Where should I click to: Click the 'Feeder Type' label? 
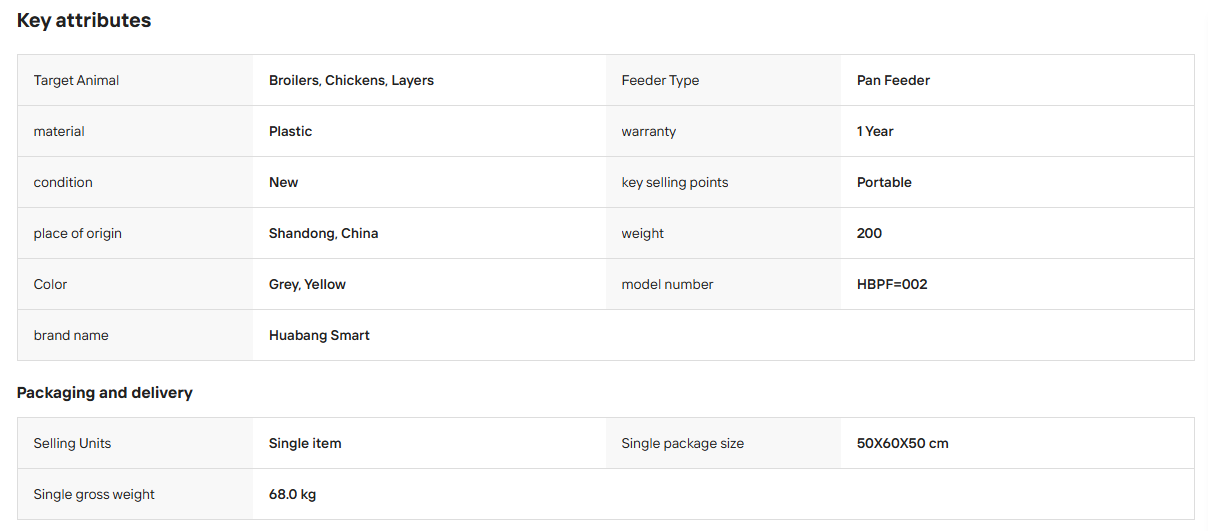point(660,80)
